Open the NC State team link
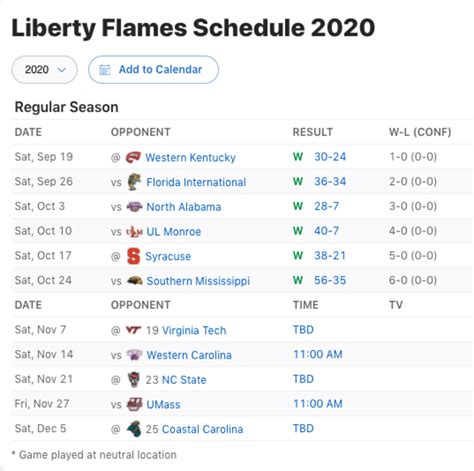The height and width of the screenshot is (471, 474). [x=184, y=379]
